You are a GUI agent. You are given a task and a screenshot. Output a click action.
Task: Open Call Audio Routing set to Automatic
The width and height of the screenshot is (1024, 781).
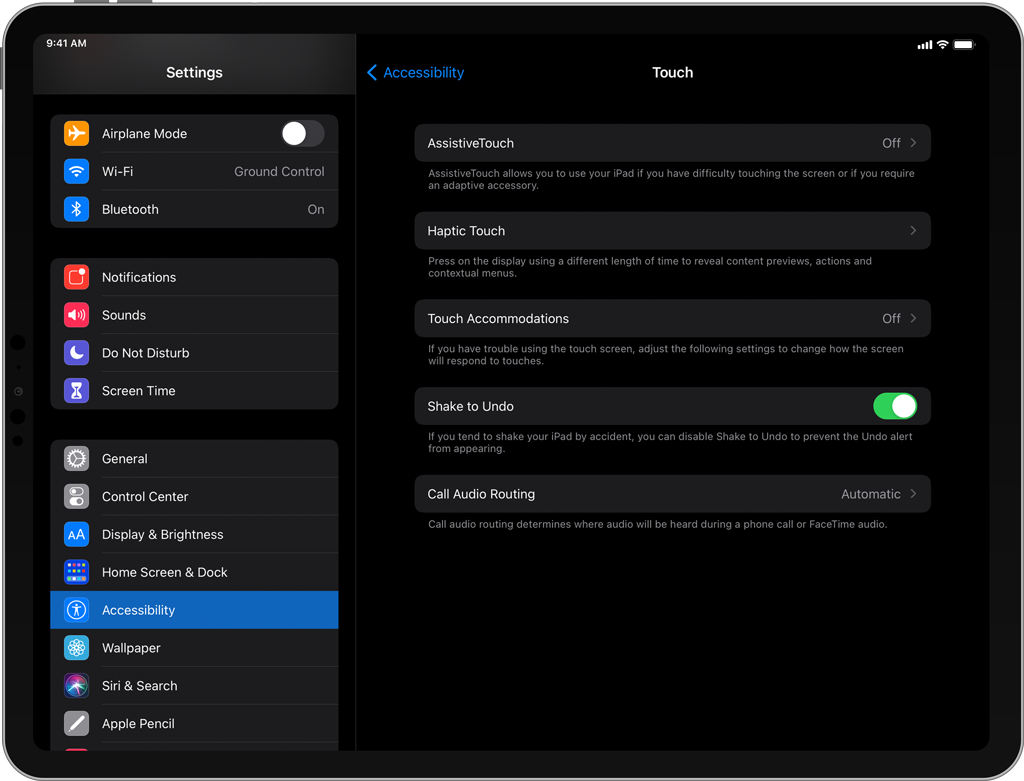click(672, 493)
